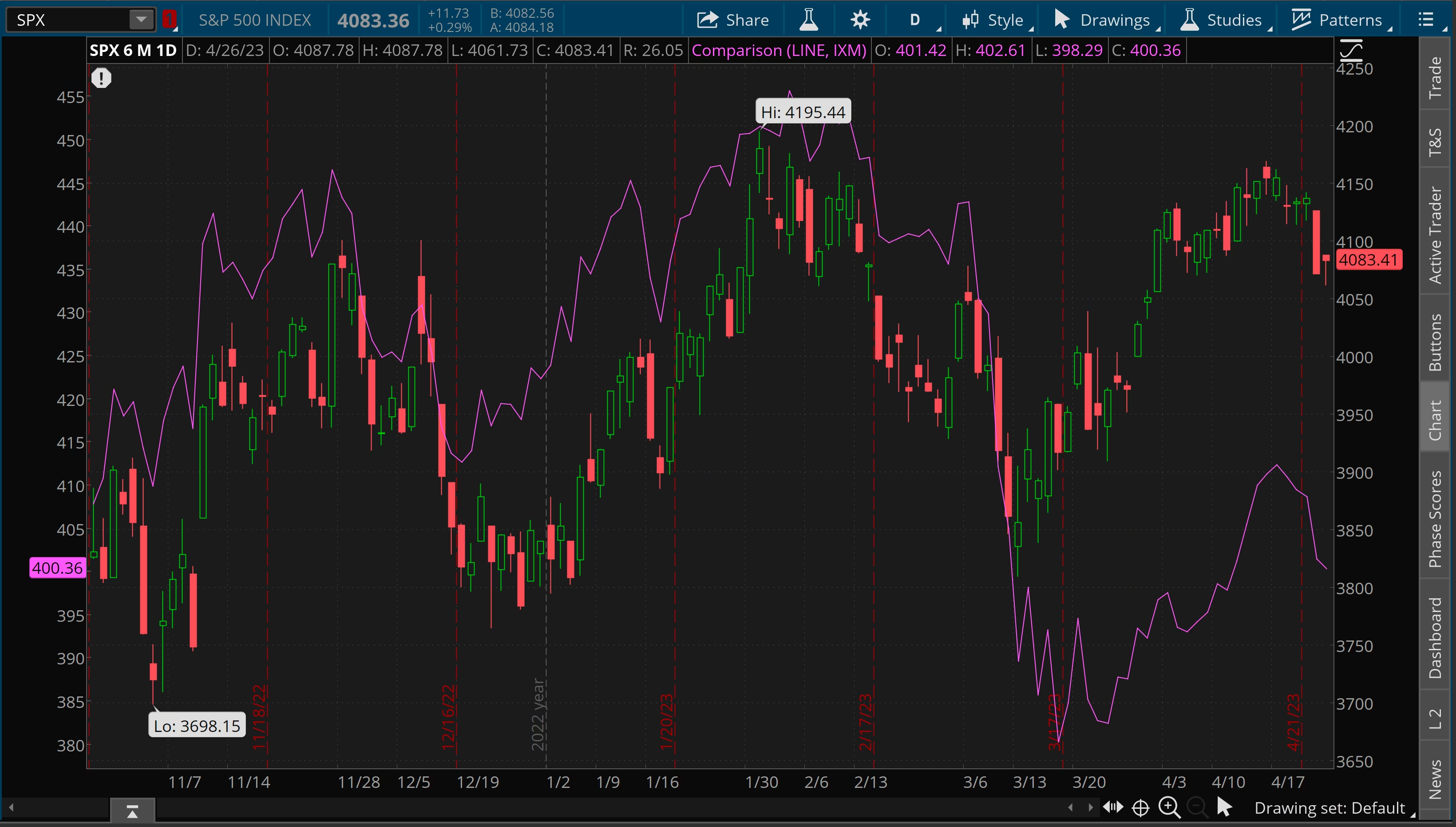Open the T&S sidebar tab
This screenshot has width=1456, height=827.
pos(1436,142)
